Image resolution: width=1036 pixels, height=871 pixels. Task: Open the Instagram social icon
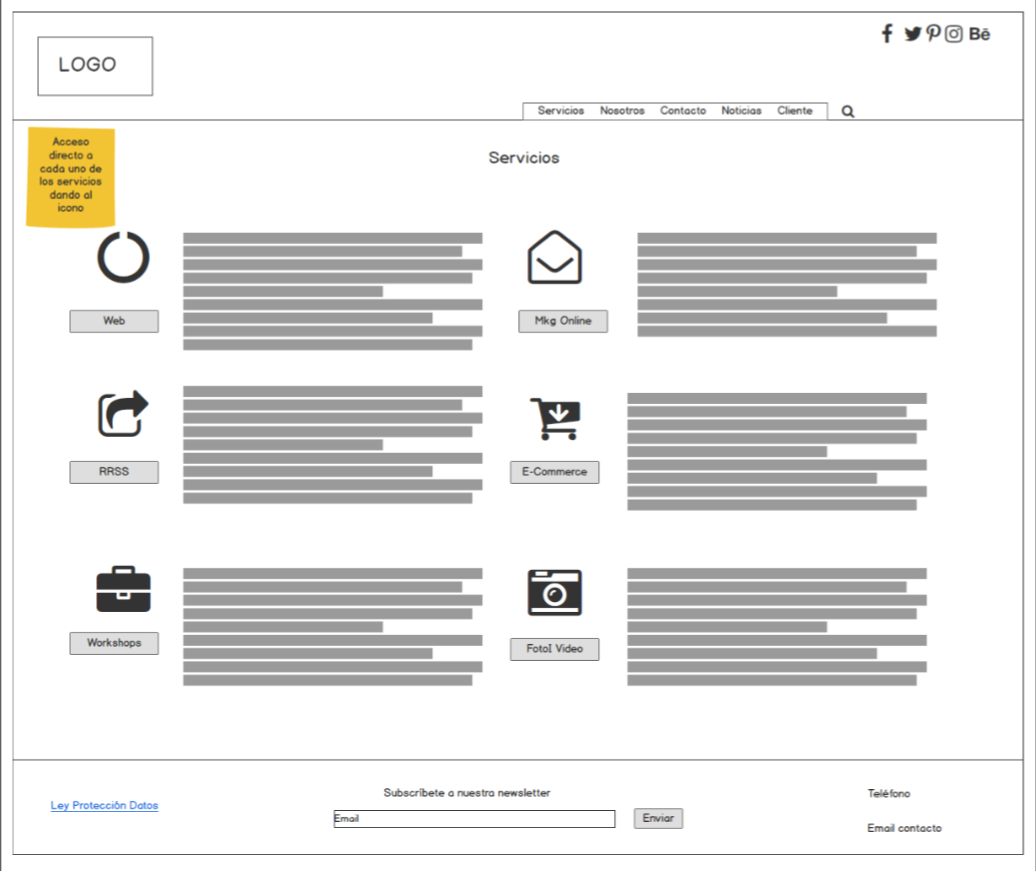953,34
